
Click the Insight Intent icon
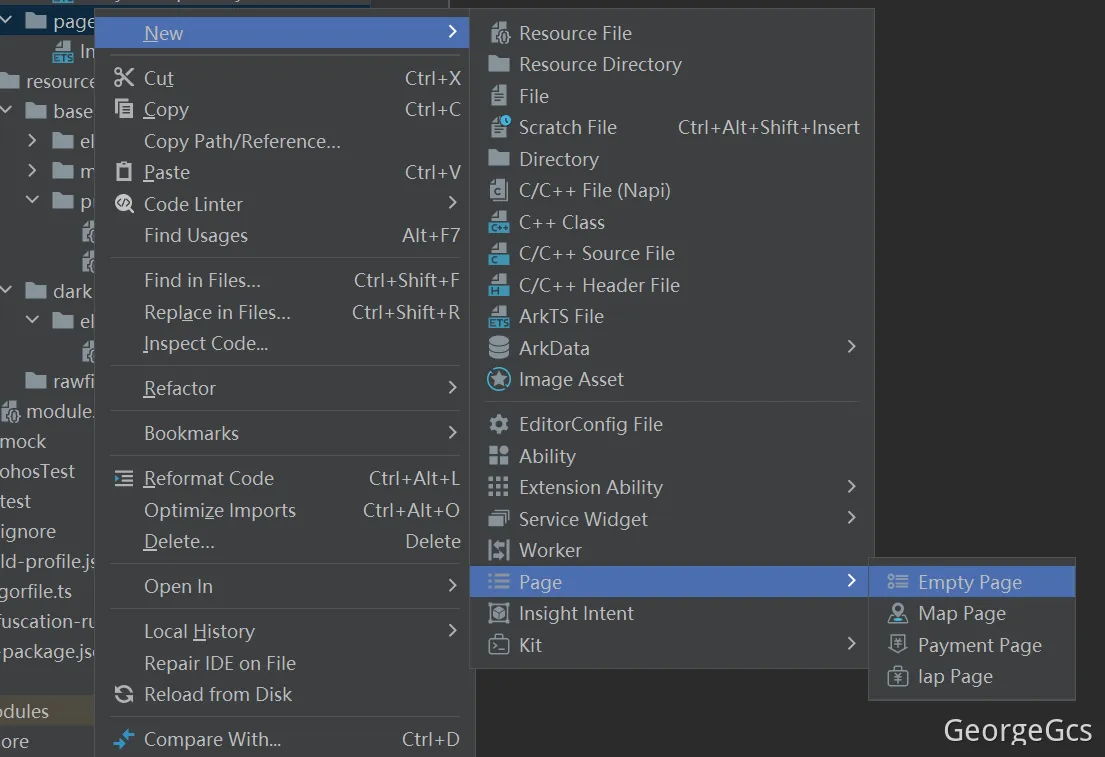click(499, 614)
